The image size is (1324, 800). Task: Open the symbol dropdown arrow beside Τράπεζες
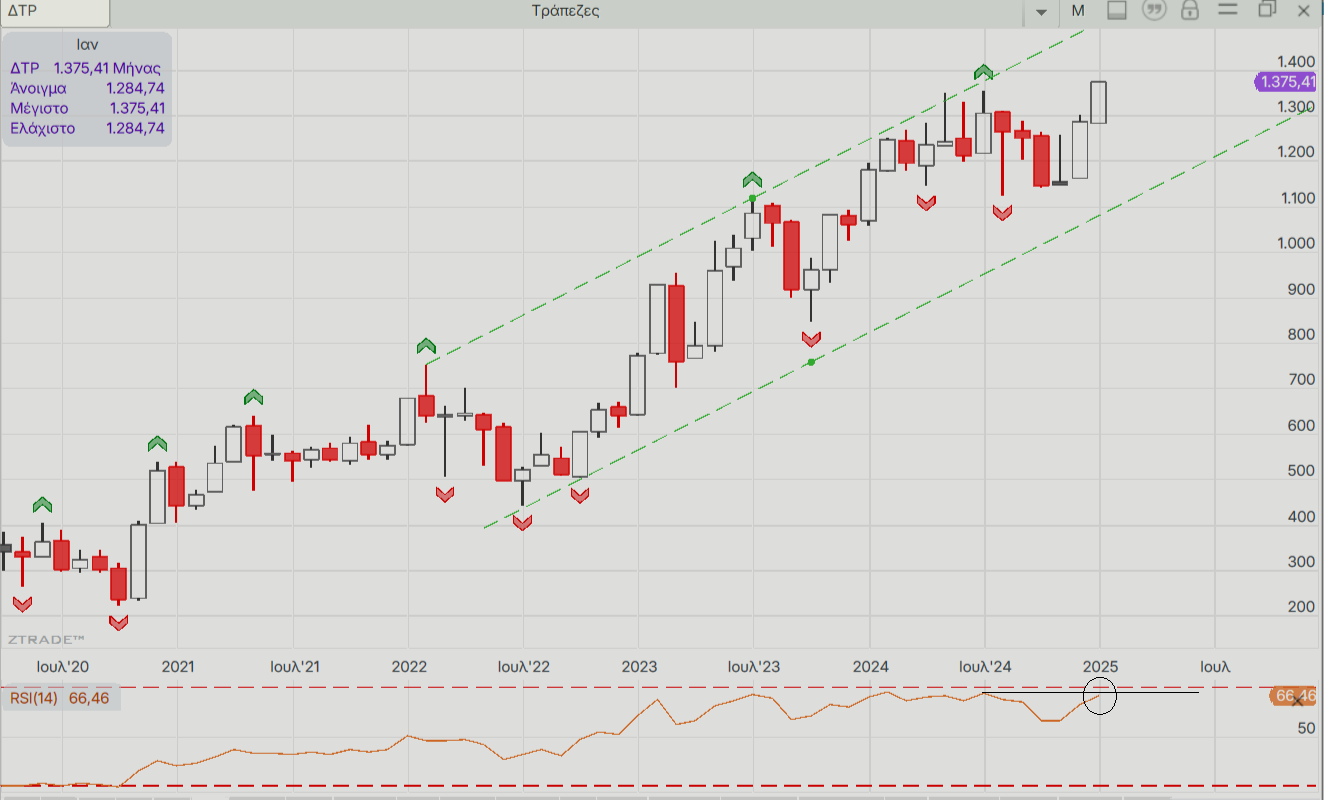pyautogui.click(x=1041, y=12)
